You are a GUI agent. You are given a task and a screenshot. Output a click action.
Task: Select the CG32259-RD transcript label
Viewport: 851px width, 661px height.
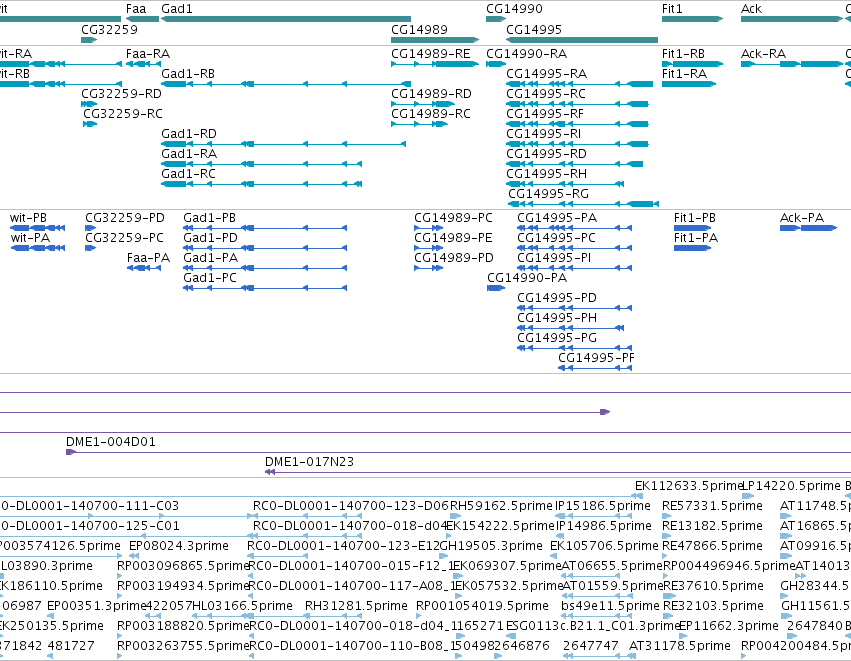(122, 94)
